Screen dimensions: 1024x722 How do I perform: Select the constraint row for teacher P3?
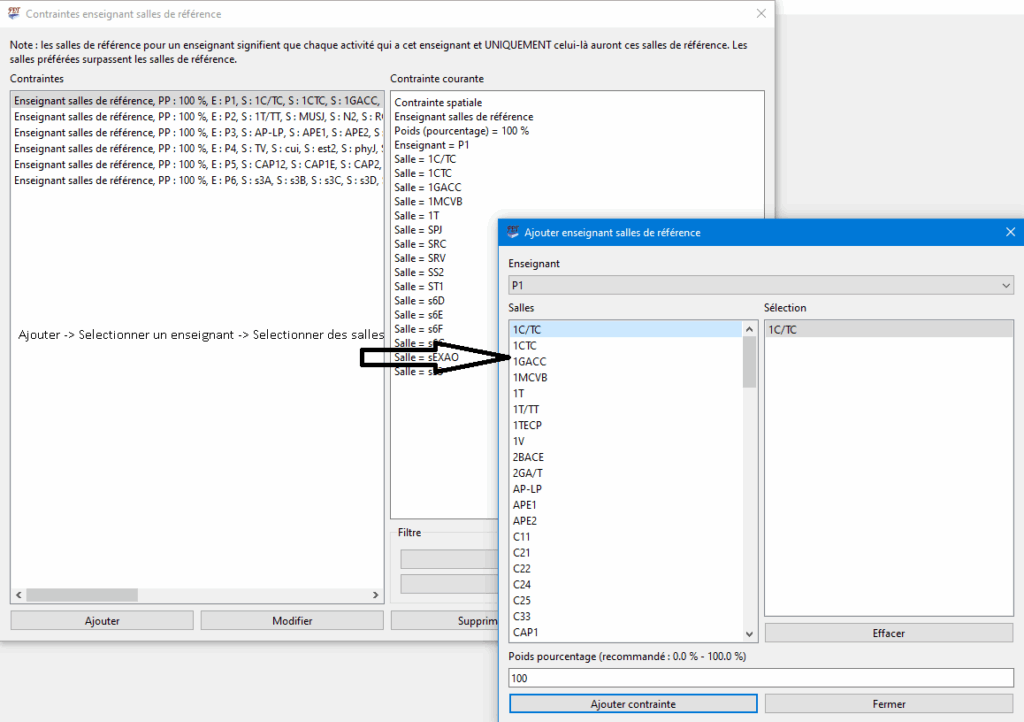click(x=196, y=132)
